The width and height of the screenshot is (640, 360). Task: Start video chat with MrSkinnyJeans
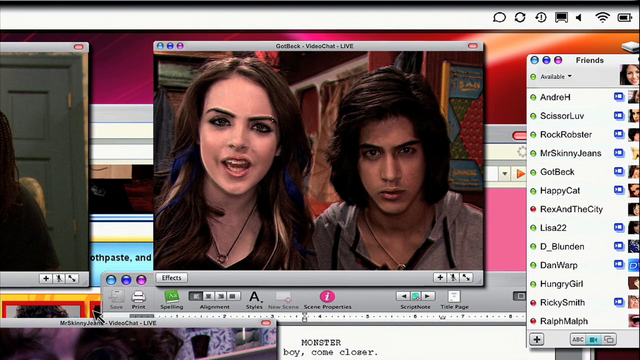click(x=619, y=153)
